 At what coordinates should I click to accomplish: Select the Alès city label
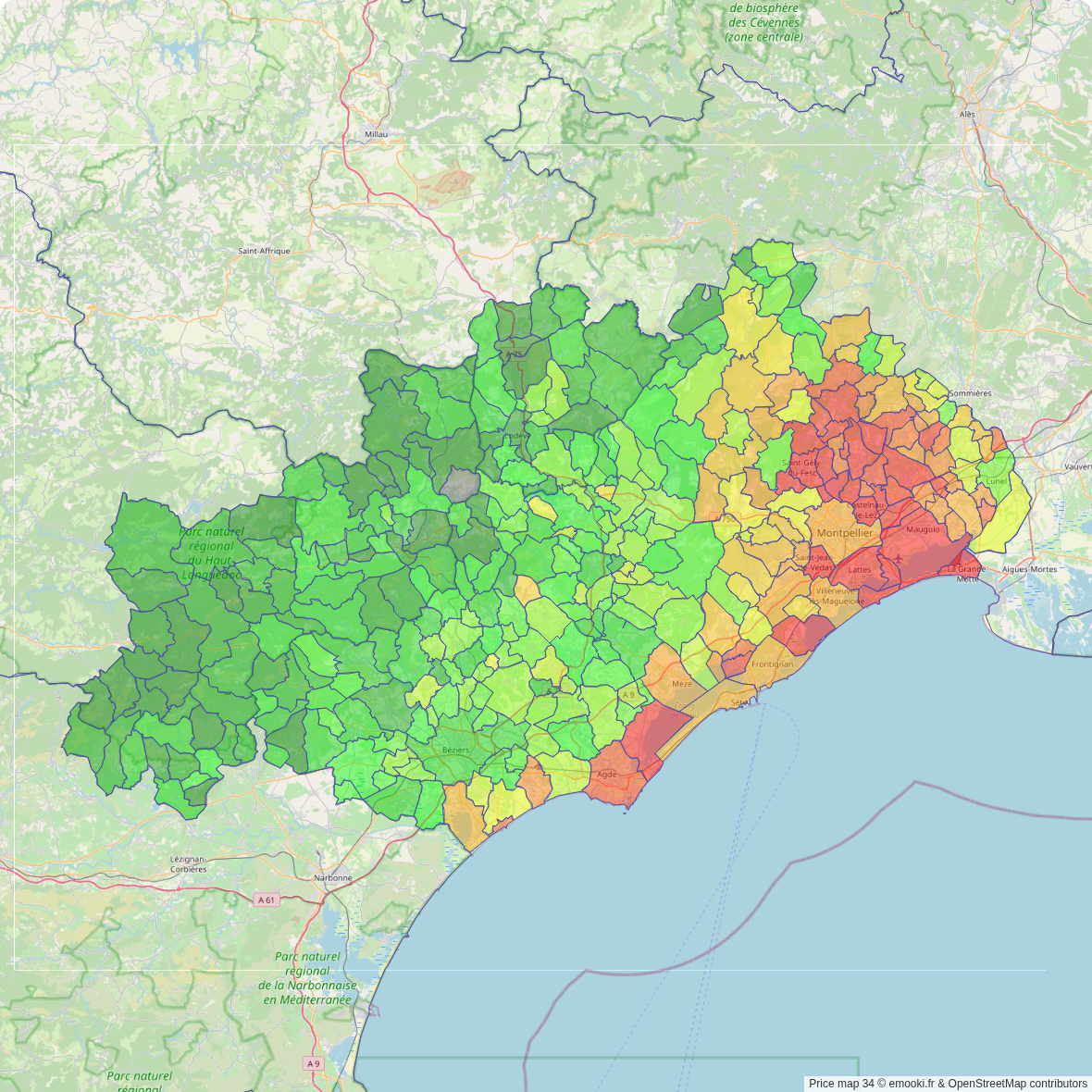click(967, 115)
